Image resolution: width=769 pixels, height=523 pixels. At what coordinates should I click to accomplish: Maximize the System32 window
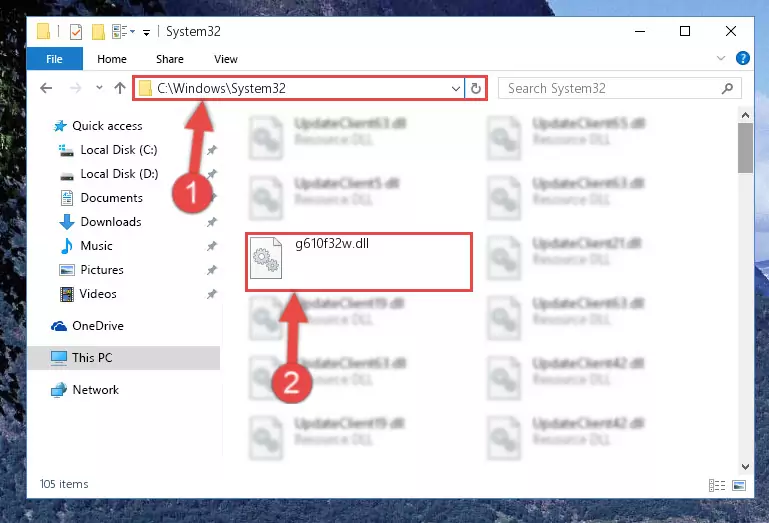pyautogui.click(x=685, y=31)
